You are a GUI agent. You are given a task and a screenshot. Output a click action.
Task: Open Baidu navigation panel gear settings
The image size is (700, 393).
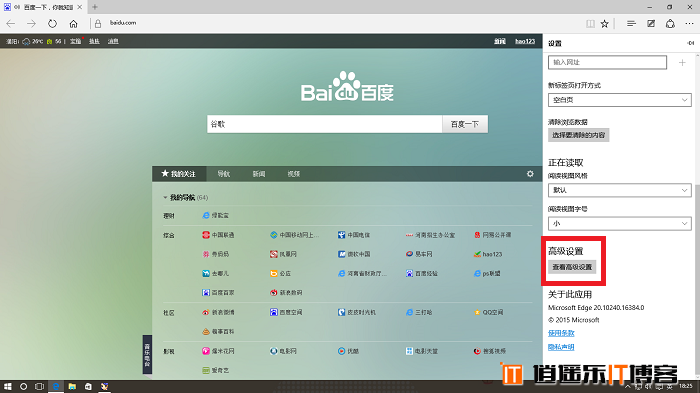[x=530, y=174]
